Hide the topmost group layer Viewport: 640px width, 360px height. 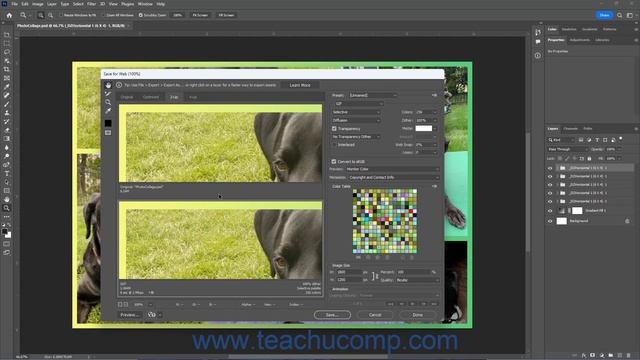tap(550, 168)
